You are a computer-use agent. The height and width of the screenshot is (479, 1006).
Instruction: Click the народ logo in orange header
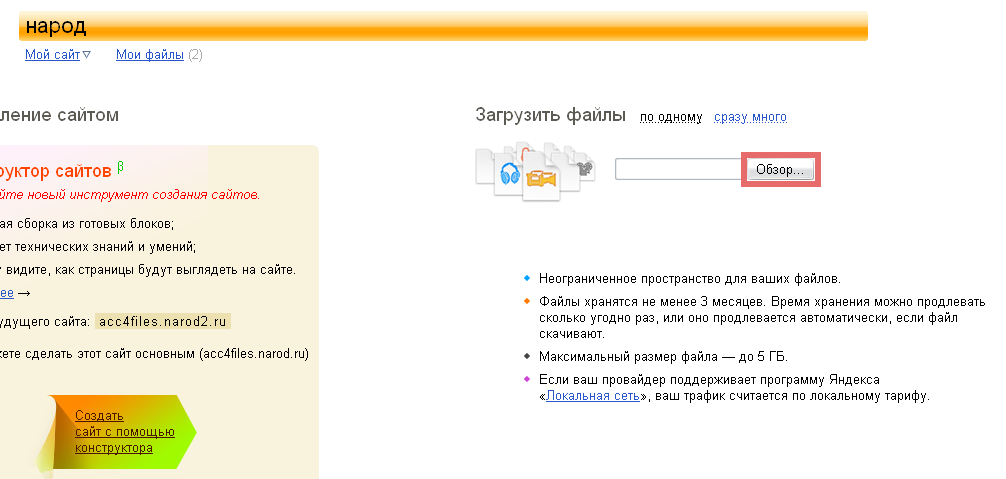point(56,26)
